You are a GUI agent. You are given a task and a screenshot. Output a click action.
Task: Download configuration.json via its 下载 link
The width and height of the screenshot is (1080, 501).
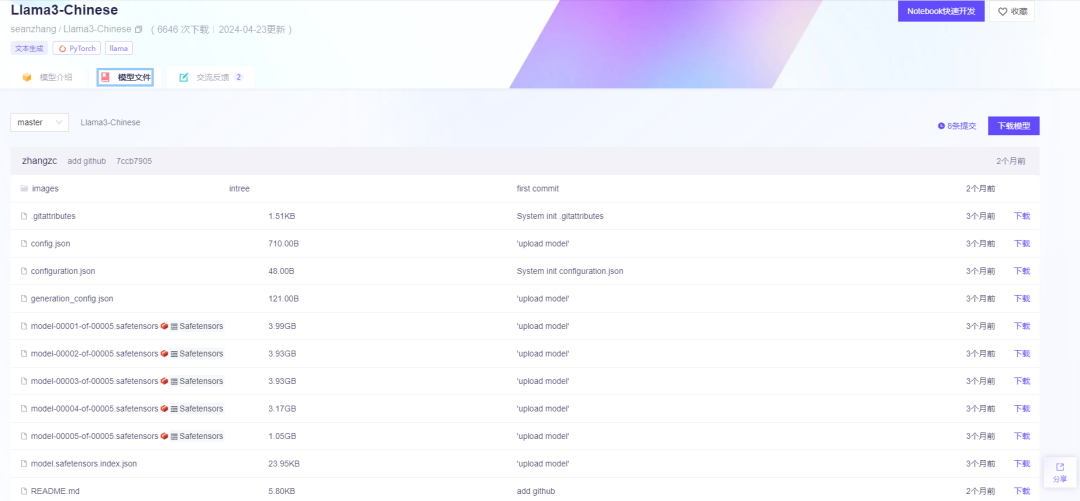coord(1021,271)
